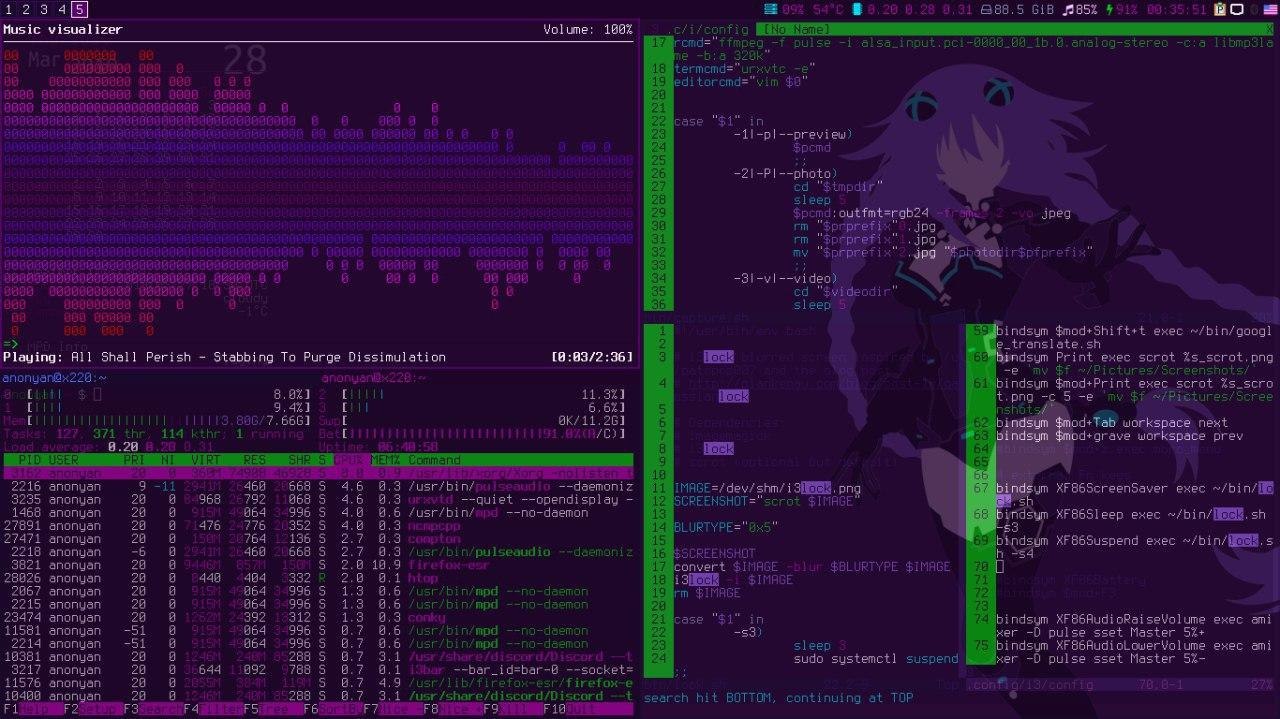Viewport: 1280px width, 719px height.
Task: Click bindsym $mod+Tab workspace next line
Action: [x=1112, y=423]
